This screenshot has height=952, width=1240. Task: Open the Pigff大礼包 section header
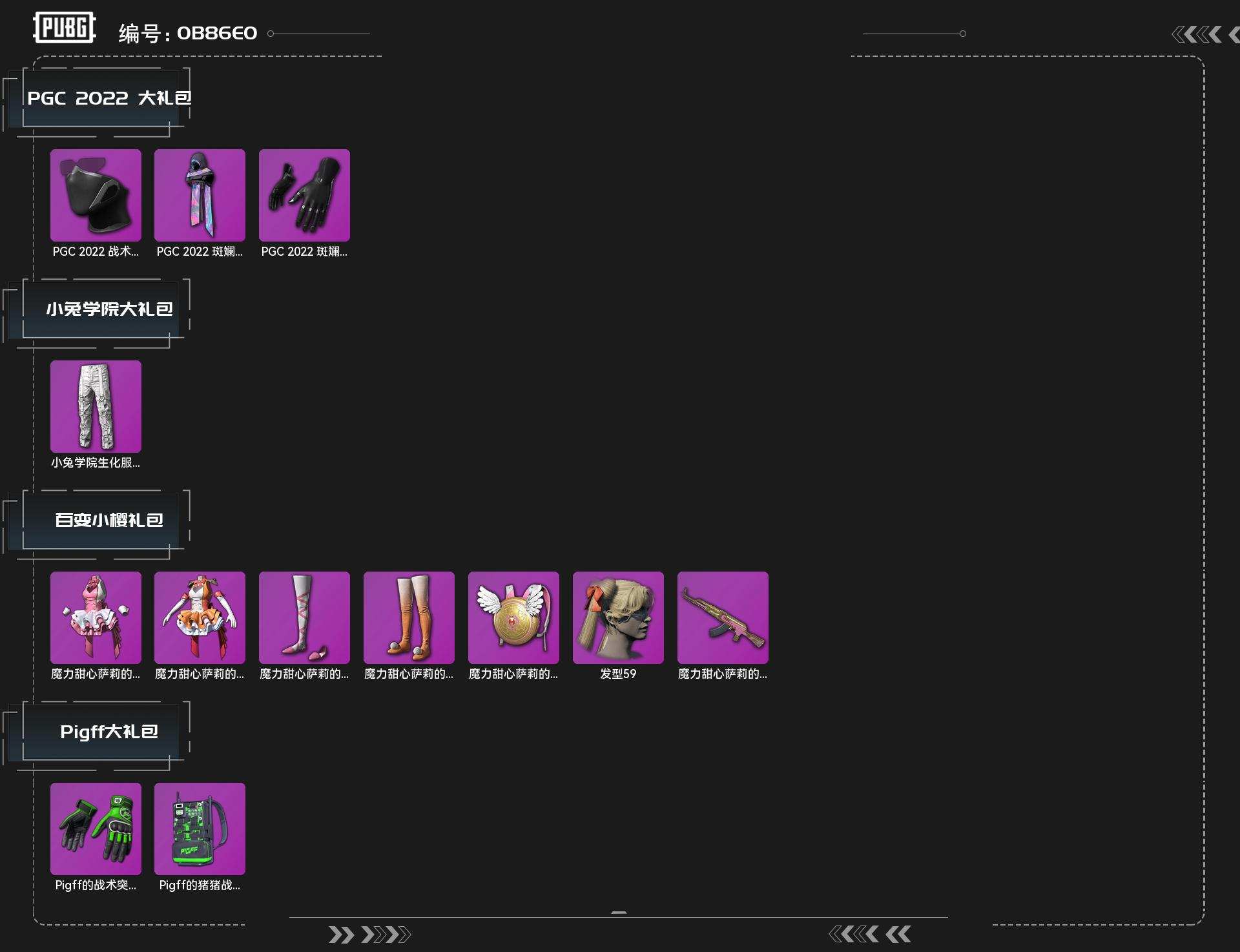coord(108,732)
